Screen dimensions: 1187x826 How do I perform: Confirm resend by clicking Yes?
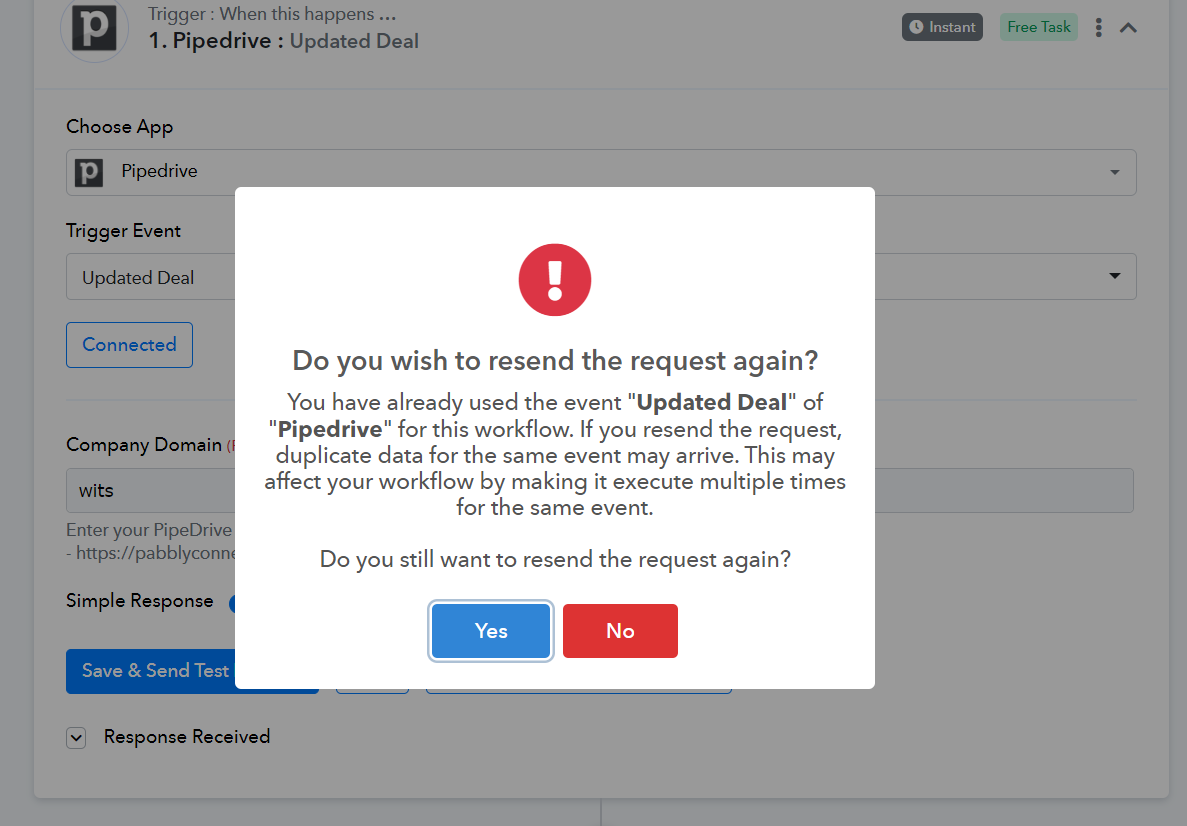pos(491,631)
